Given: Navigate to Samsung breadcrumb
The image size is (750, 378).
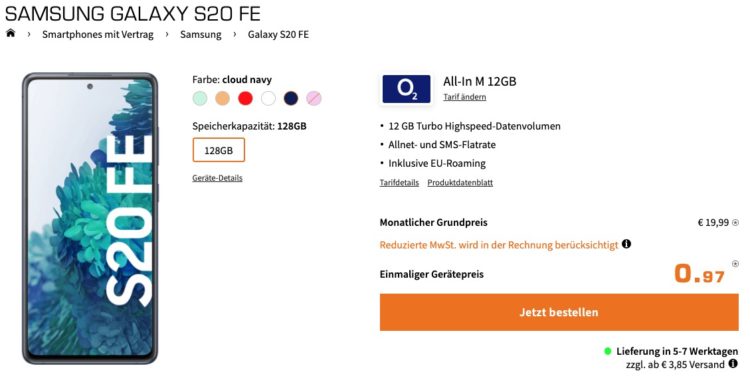Looking at the screenshot, I should [200, 34].
